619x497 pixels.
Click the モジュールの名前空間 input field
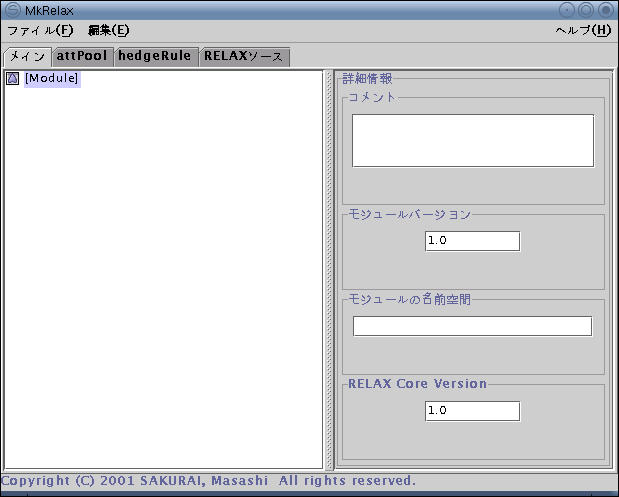[x=472, y=326]
